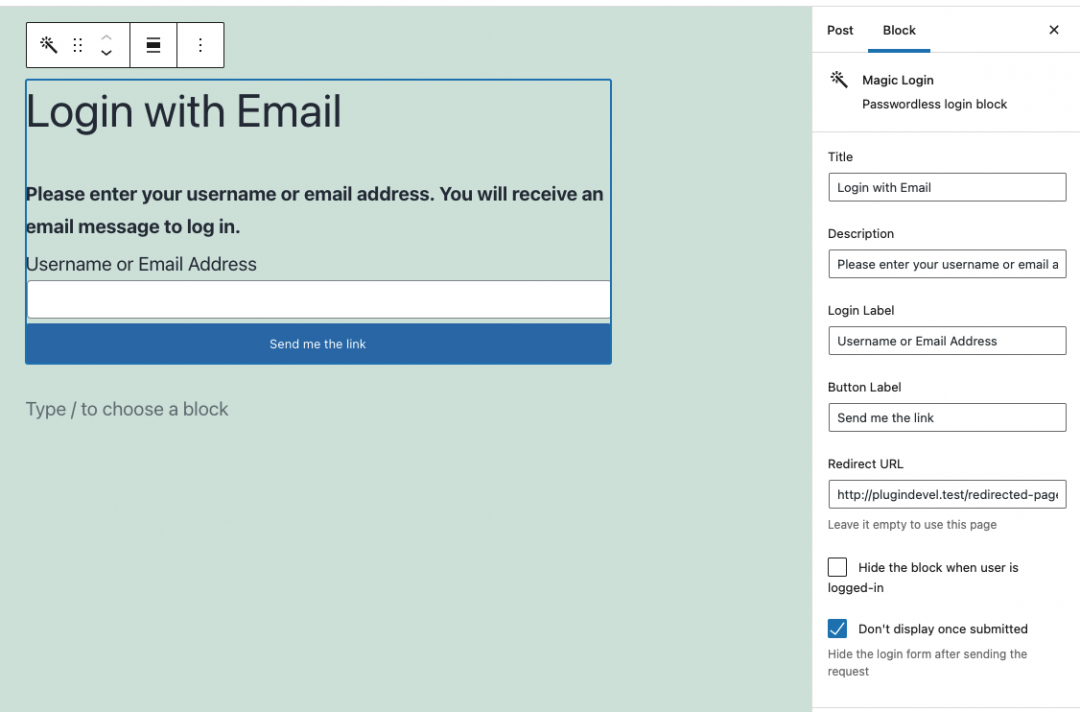Toggle the 'Don't display once submitted' option off
Screen dimensions: 1080x712
click(837, 628)
